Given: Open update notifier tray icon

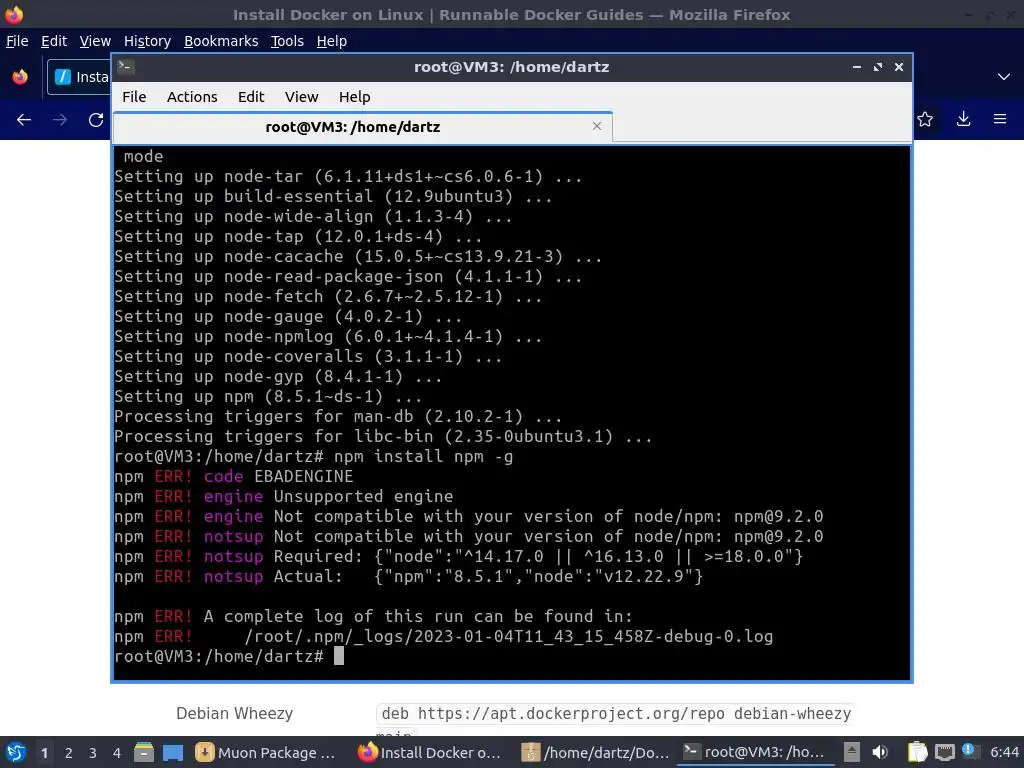Looking at the screenshot, I should pyautogui.click(x=970, y=751).
